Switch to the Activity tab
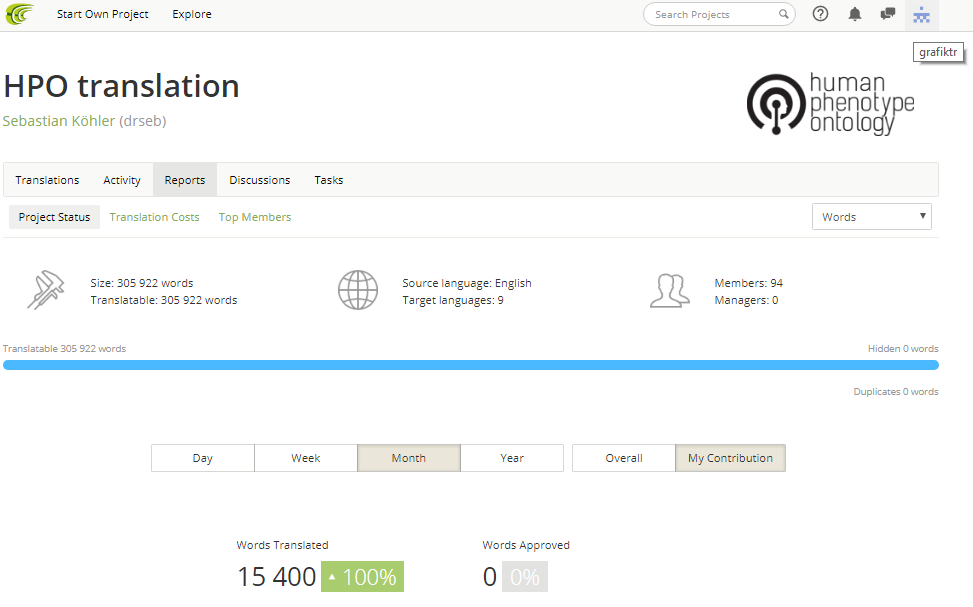The height and width of the screenshot is (607, 973). pyautogui.click(x=122, y=180)
